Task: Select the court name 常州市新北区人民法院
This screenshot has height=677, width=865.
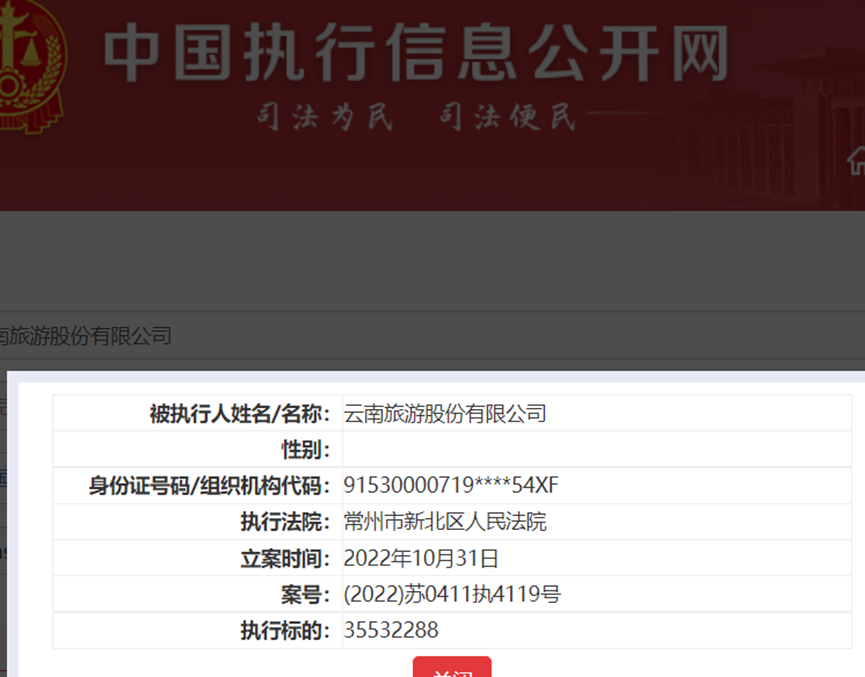Action: (445, 521)
